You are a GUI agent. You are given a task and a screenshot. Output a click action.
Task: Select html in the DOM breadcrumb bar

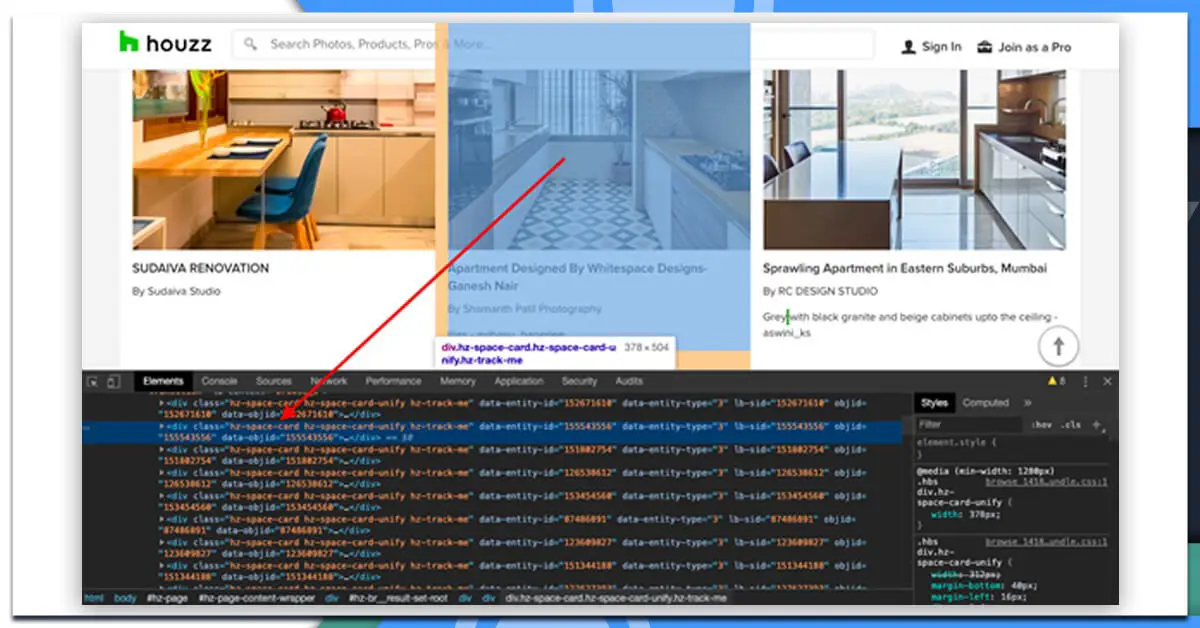pyautogui.click(x=94, y=597)
